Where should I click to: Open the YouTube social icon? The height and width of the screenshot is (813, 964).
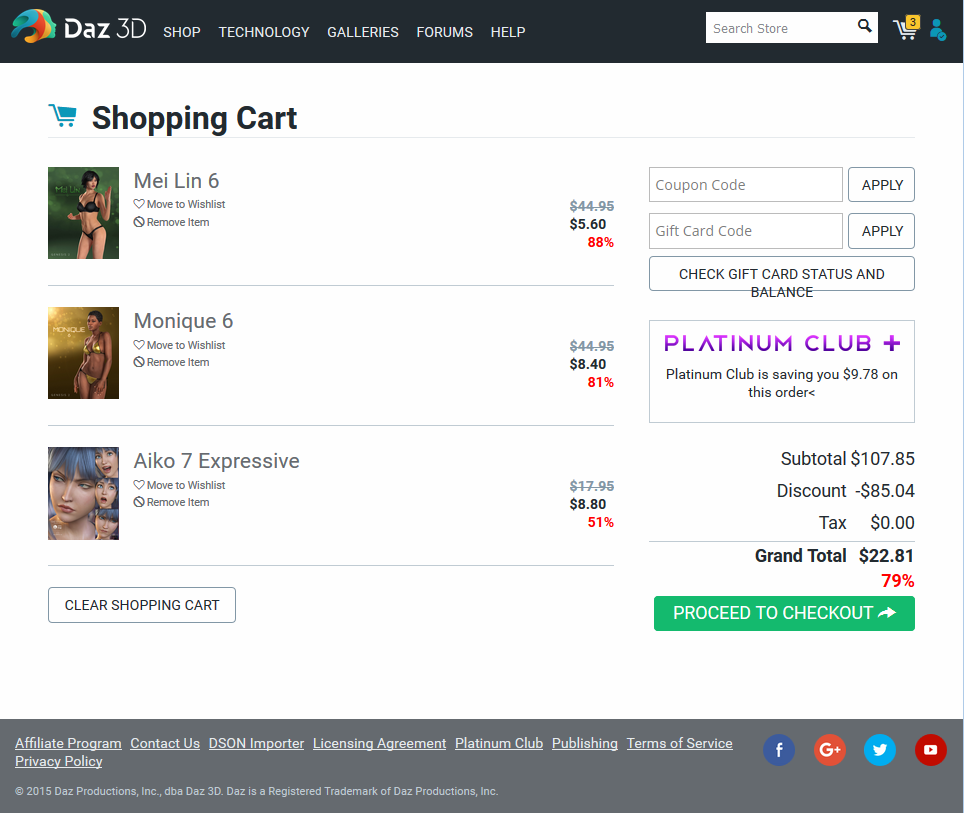[930, 750]
